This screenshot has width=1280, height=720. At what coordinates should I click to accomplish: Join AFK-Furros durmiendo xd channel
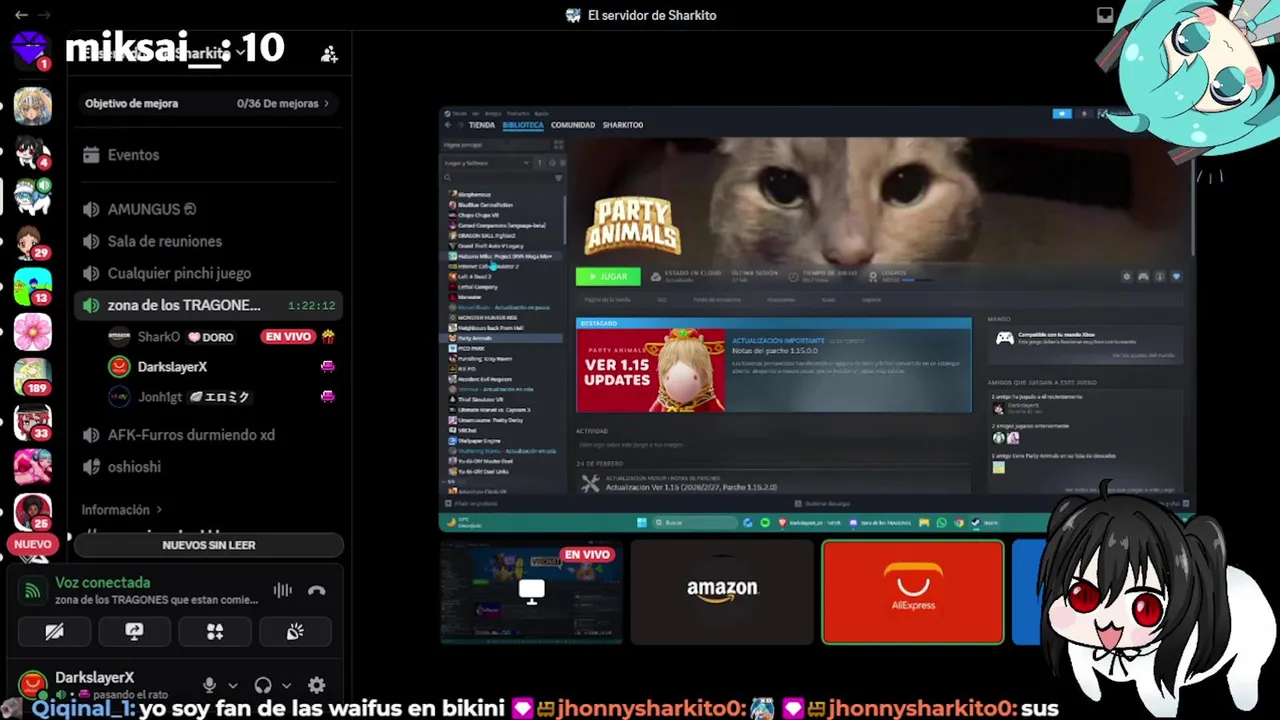pos(209,435)
